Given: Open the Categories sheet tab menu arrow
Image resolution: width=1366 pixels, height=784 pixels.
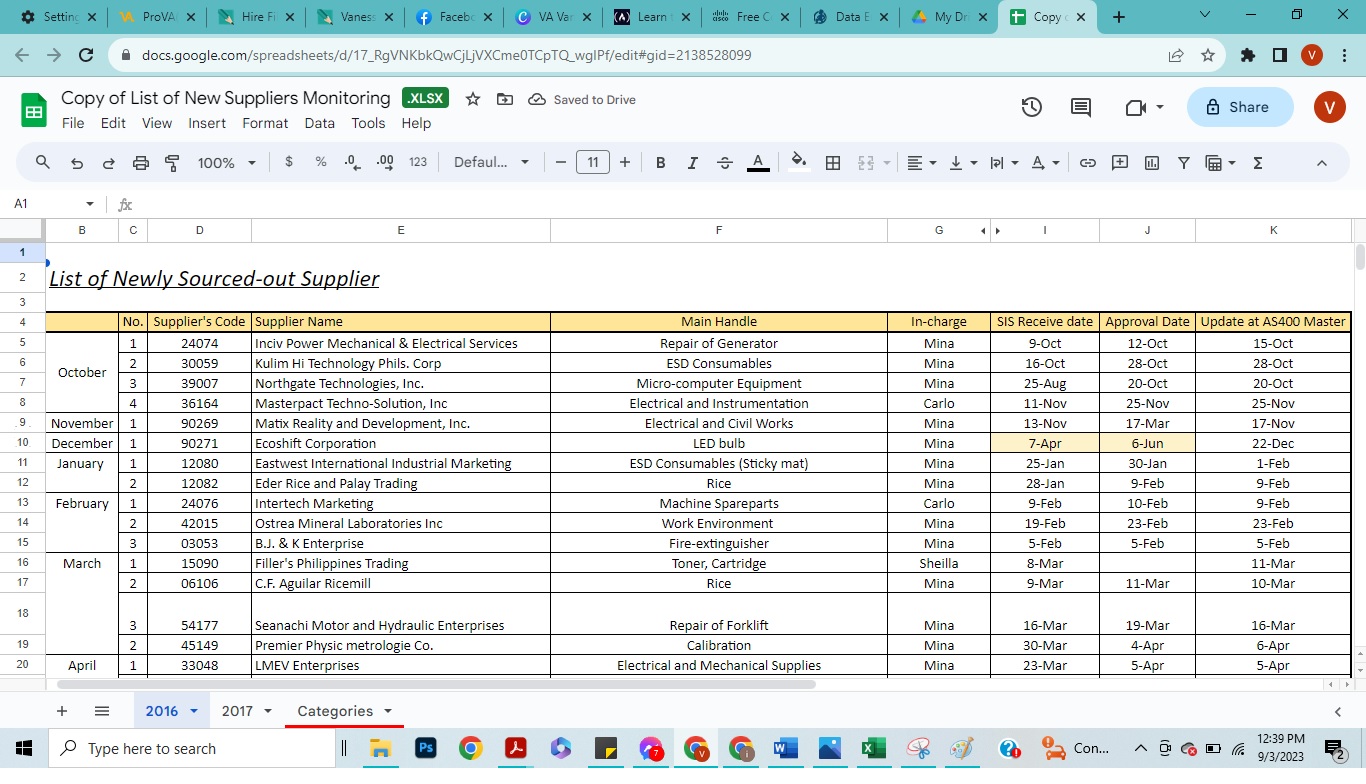Looking at the screenshot, I should [388, 711].
